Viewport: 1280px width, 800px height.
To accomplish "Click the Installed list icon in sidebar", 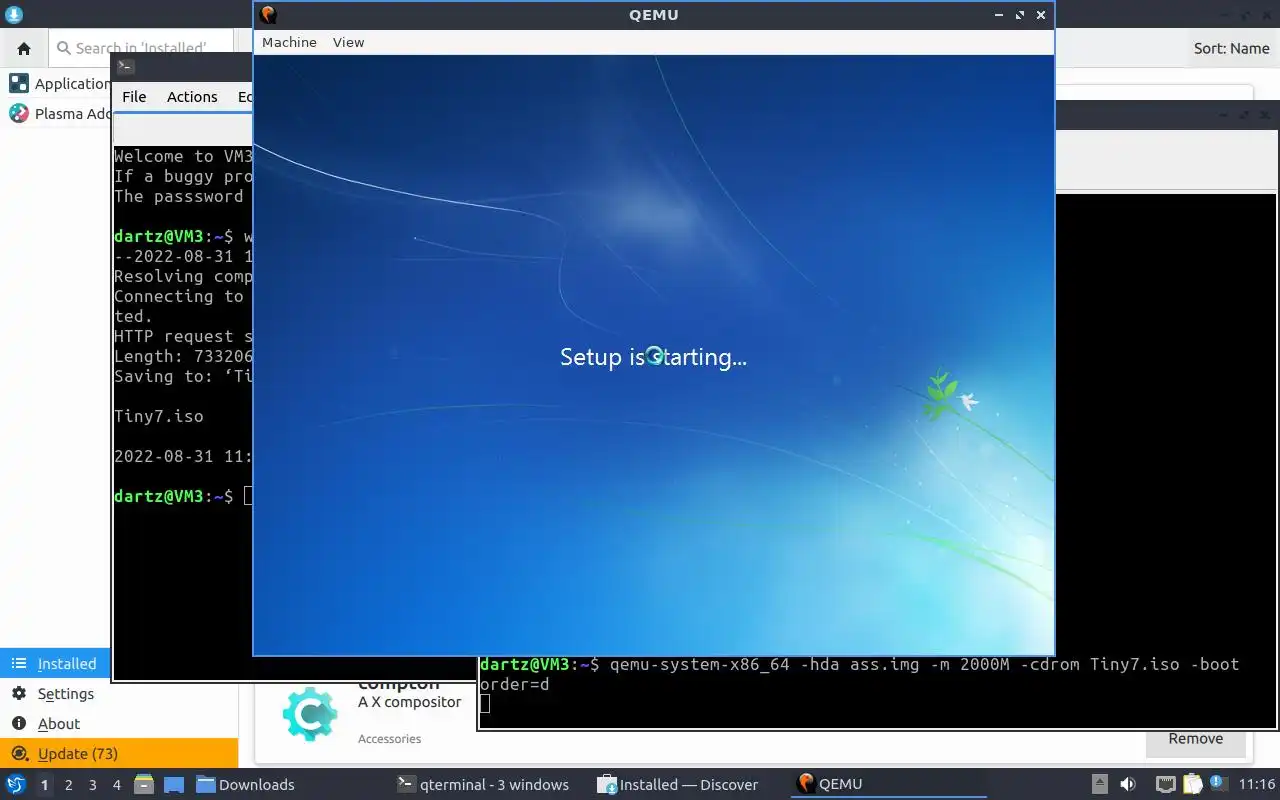I will (x=19, y=664).
